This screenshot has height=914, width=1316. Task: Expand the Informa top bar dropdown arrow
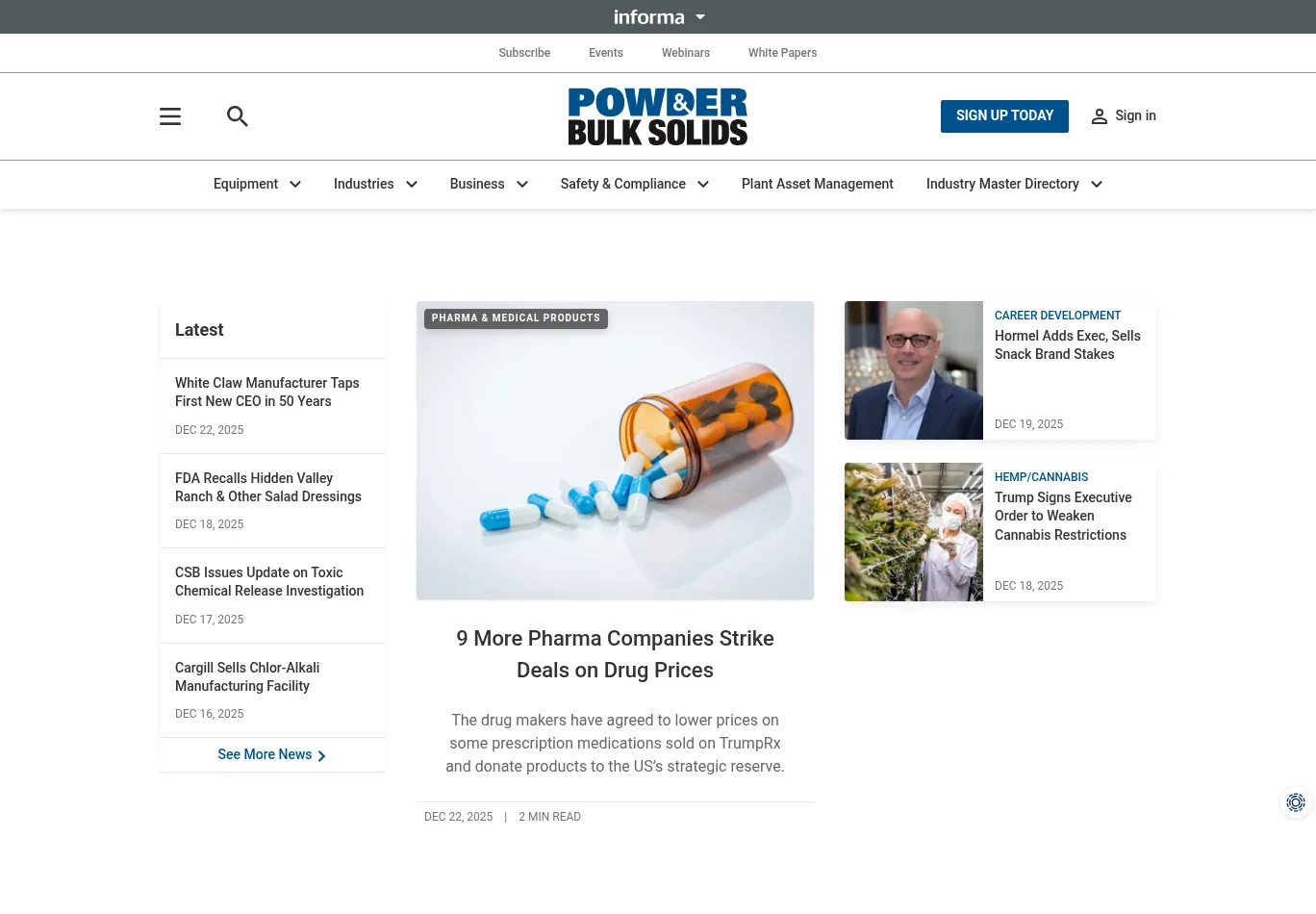pyautogui.click(x=700, y=17)
